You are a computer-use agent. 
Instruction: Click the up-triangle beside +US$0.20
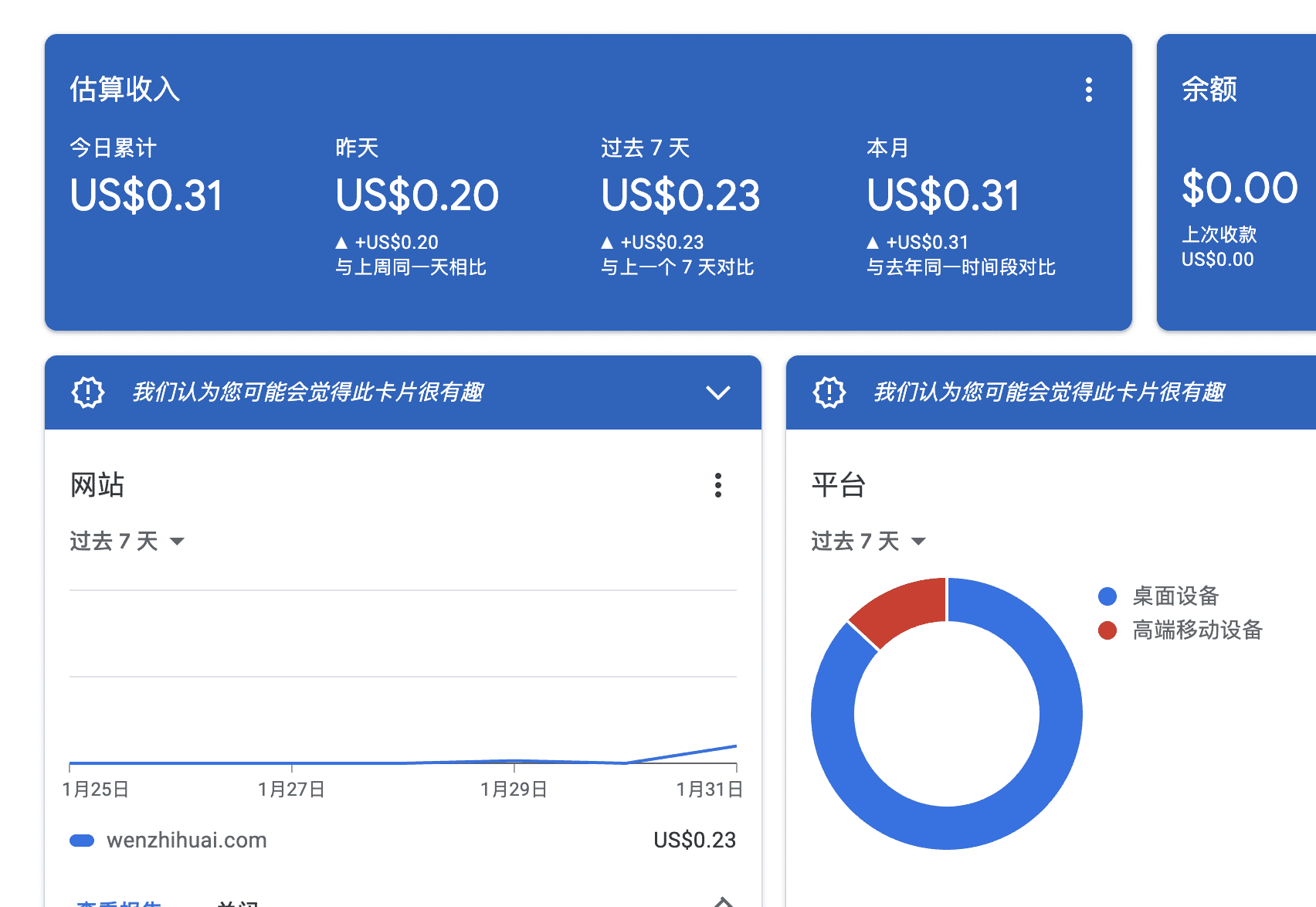pos(341,243)
